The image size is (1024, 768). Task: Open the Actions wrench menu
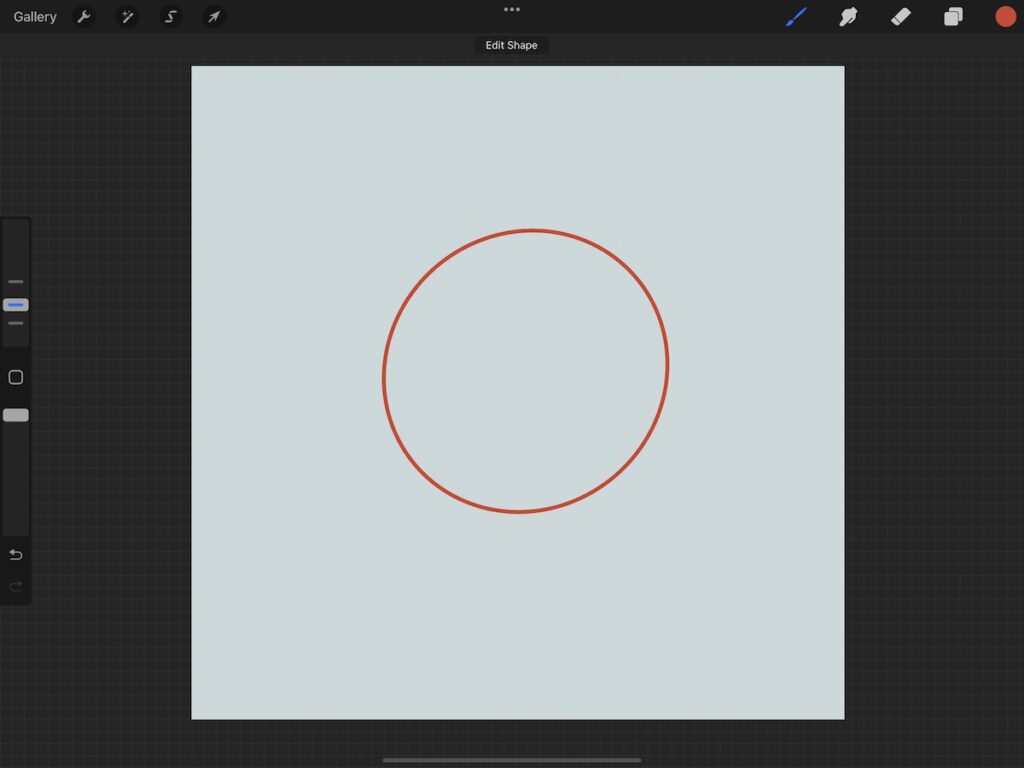coord(84,17)
